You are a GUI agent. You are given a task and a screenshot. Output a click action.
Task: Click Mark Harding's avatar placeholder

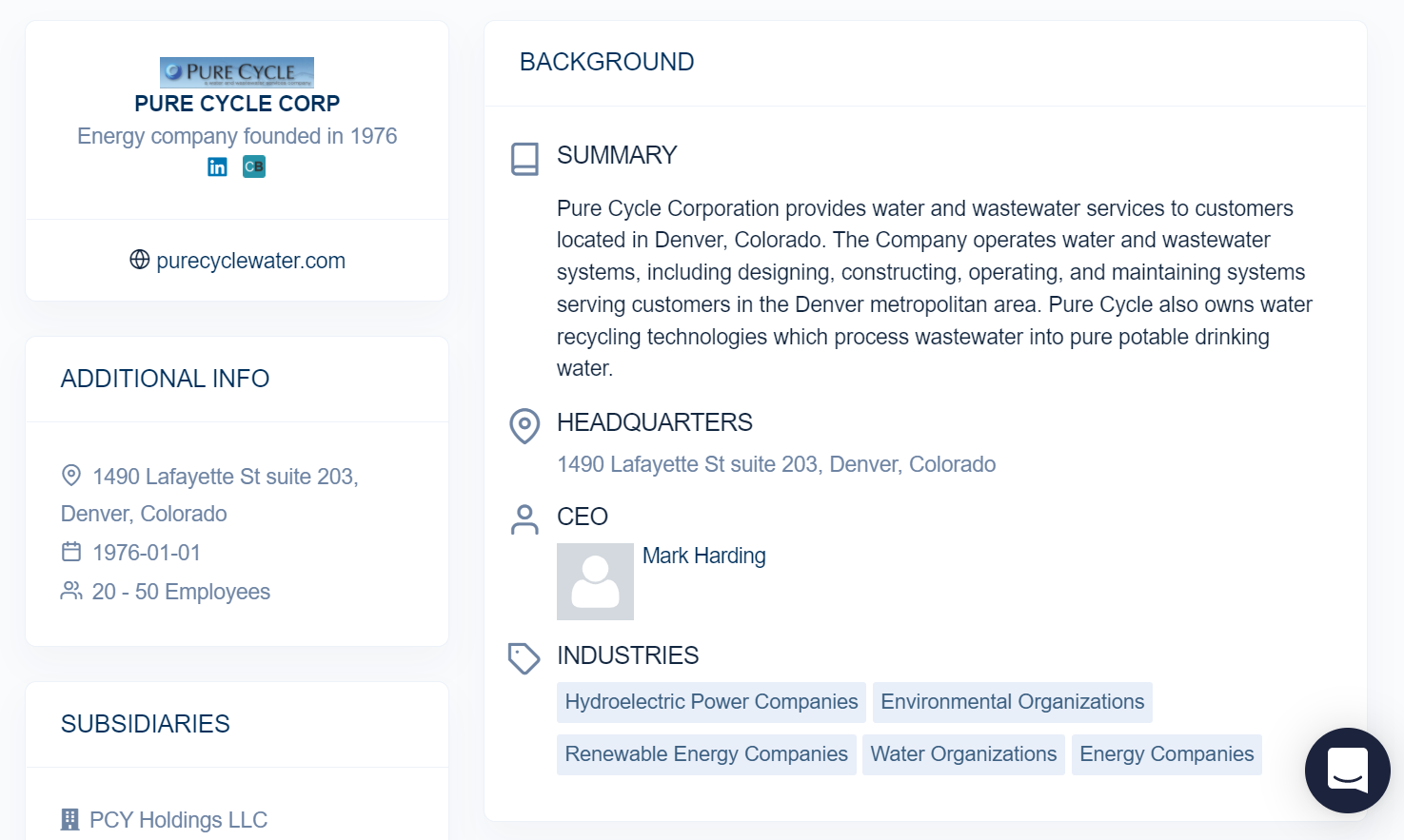coord(595,581)
